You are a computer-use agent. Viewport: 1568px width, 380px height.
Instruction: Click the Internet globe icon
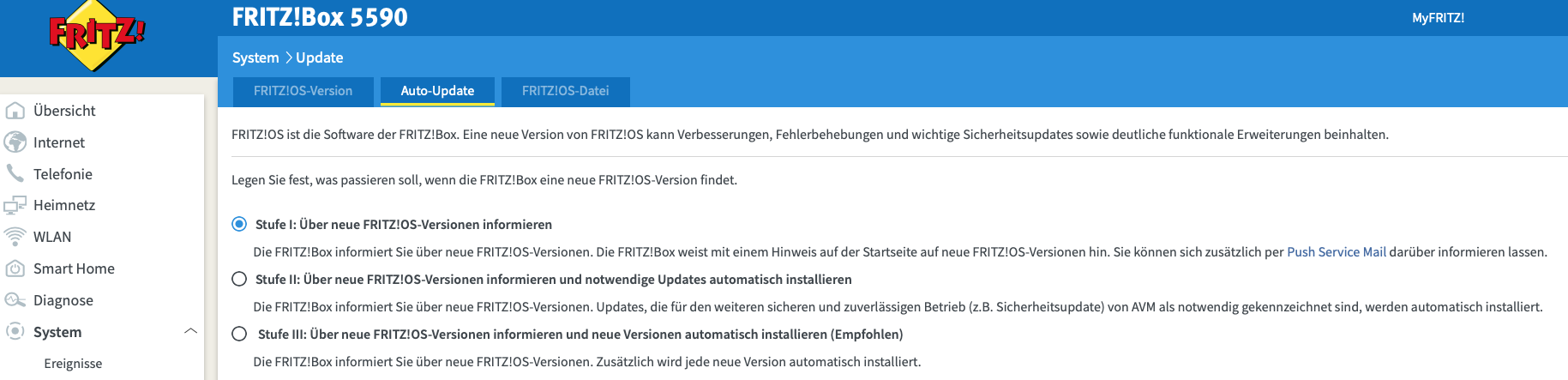point(15,142)
